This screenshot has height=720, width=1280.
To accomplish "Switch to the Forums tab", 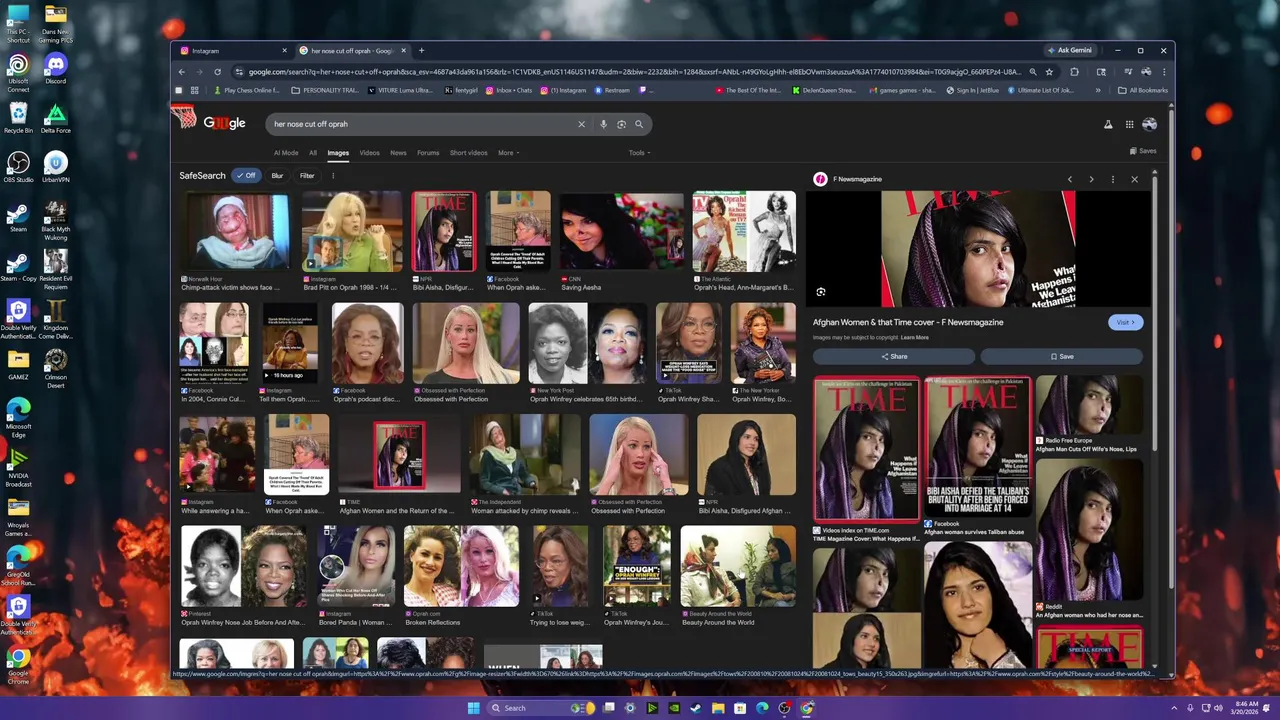I will pos(428,153).
